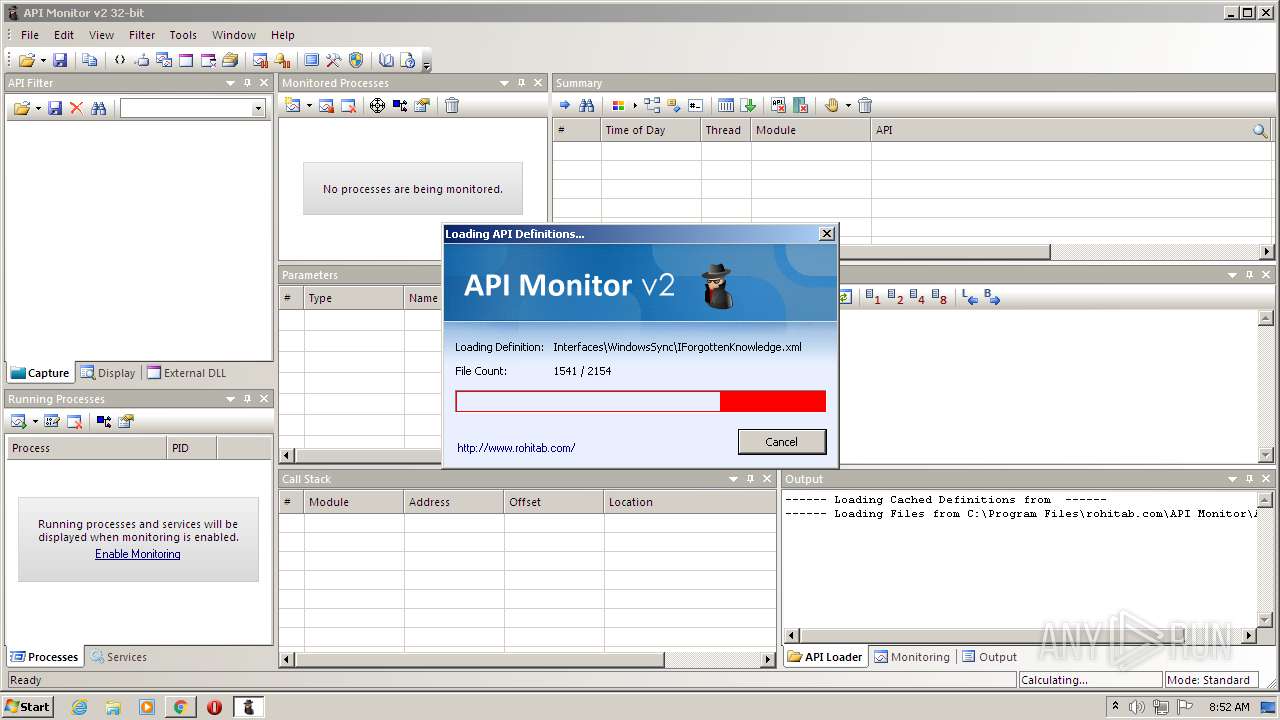Image resolution: width=1280 pixels, height=720 pixels.
Task: Click the tools wrench-hammer icon
Action: point(334,61)
